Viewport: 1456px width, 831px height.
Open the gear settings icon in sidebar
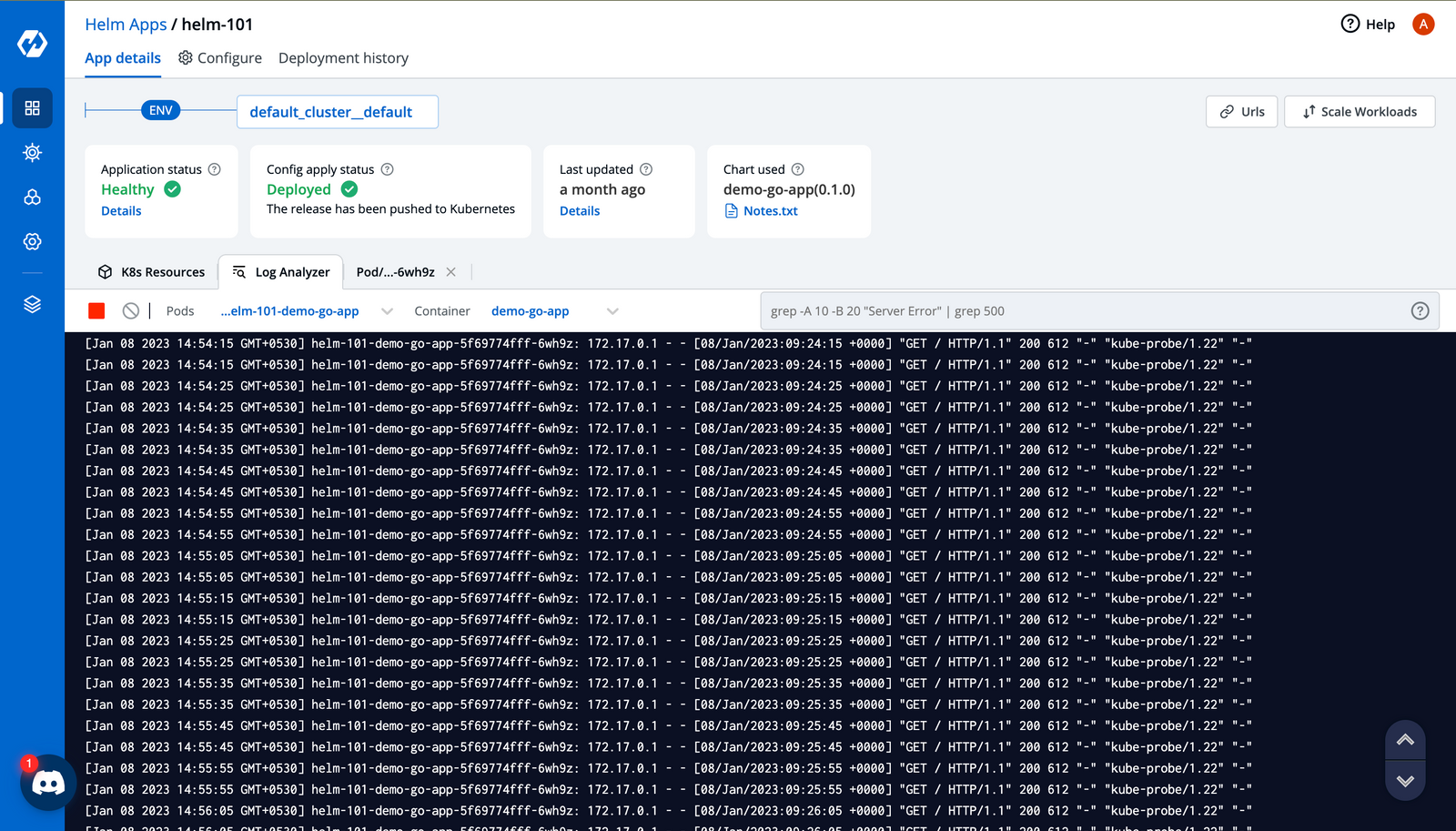[x=32, y=241]
